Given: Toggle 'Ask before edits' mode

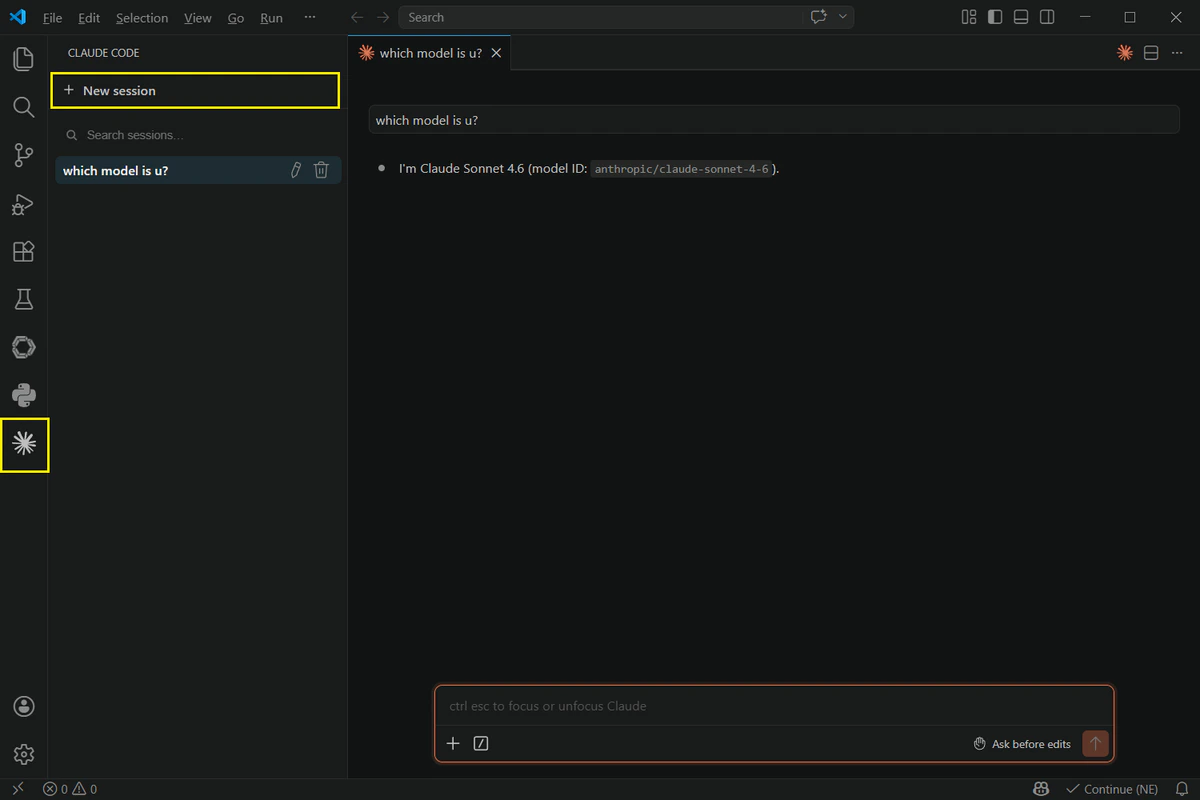Looking at the screenshot, I should point(1022,744).
